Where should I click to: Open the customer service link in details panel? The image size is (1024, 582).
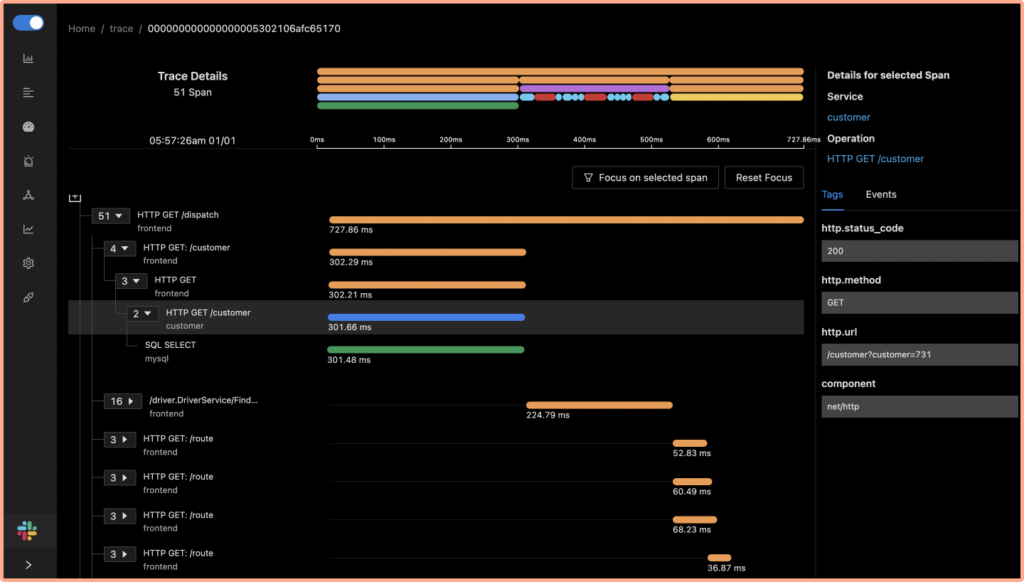(848, 117)
